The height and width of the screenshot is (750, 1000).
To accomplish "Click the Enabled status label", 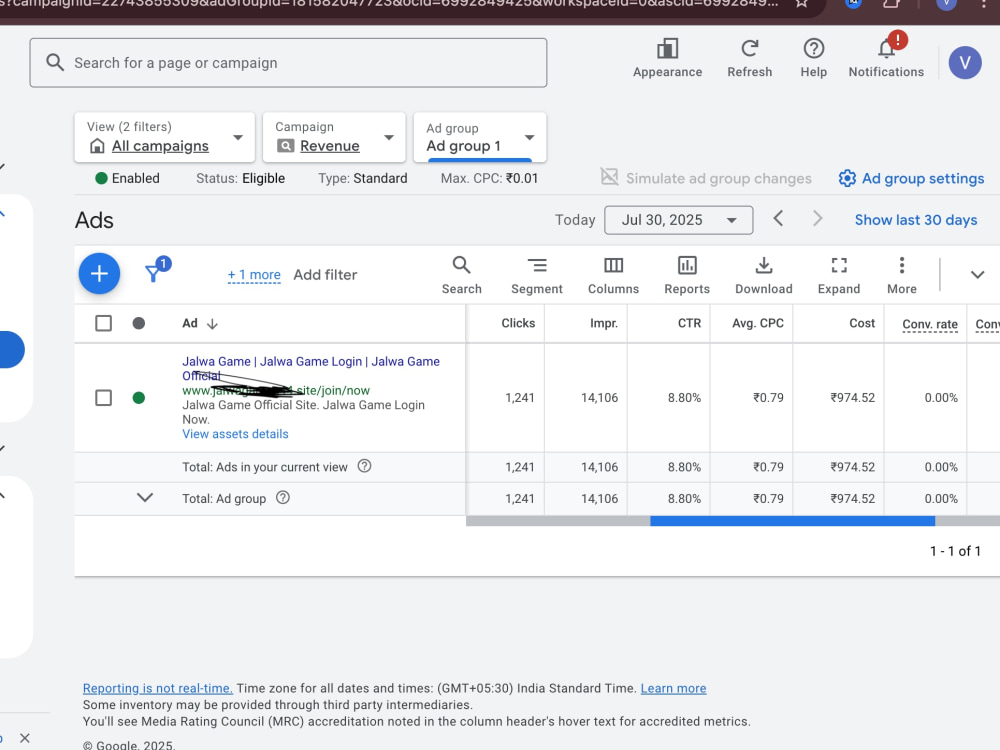I will pyautogui.click(x=135, y=179).
